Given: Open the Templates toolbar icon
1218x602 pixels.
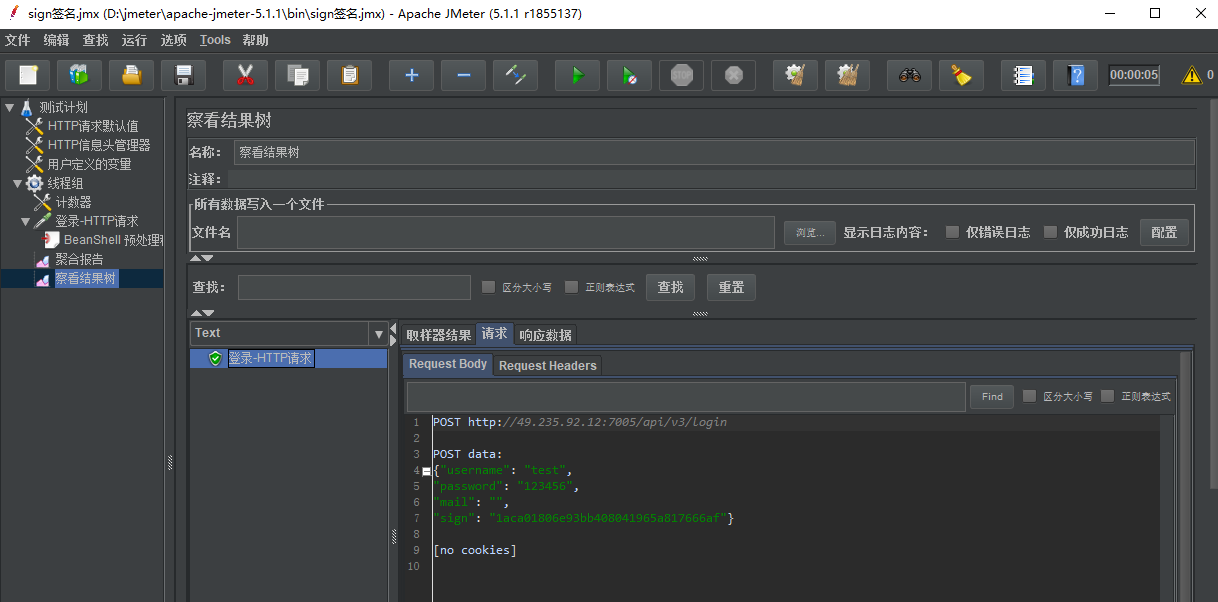Looking at the screenshot, I should (x=79, y=75).
